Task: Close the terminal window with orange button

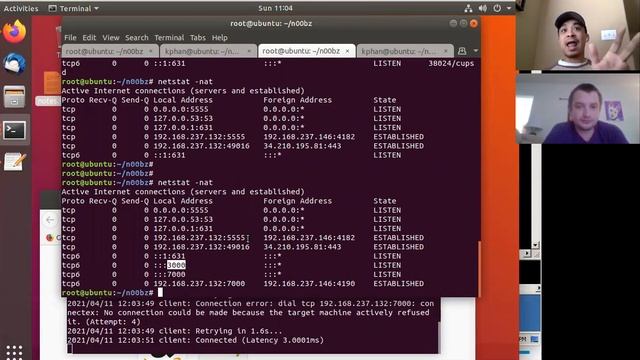Action: [x=473, y=23]
